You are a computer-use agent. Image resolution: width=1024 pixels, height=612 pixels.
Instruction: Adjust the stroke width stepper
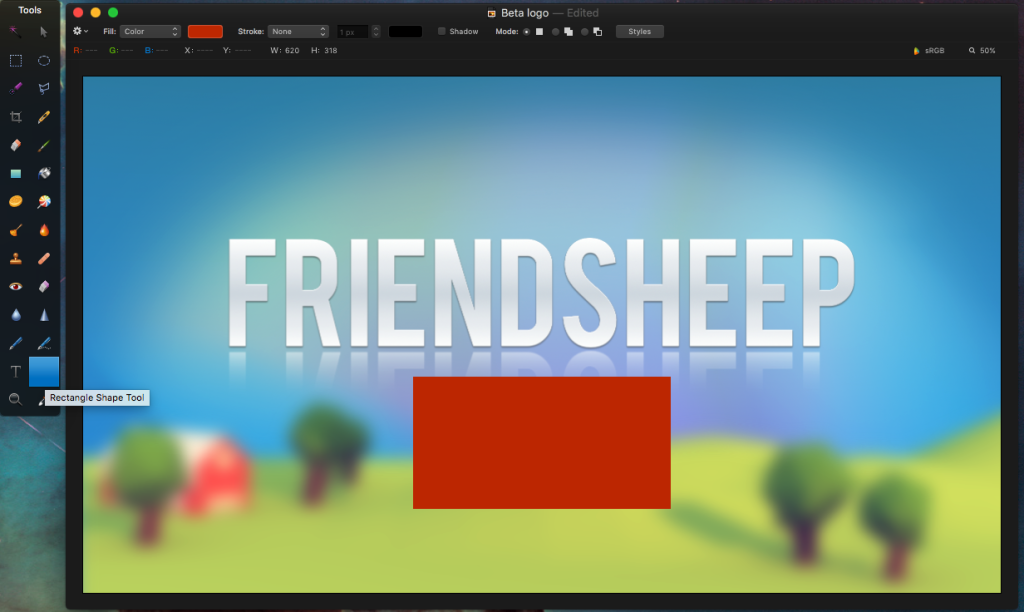[x=376, y=31]
